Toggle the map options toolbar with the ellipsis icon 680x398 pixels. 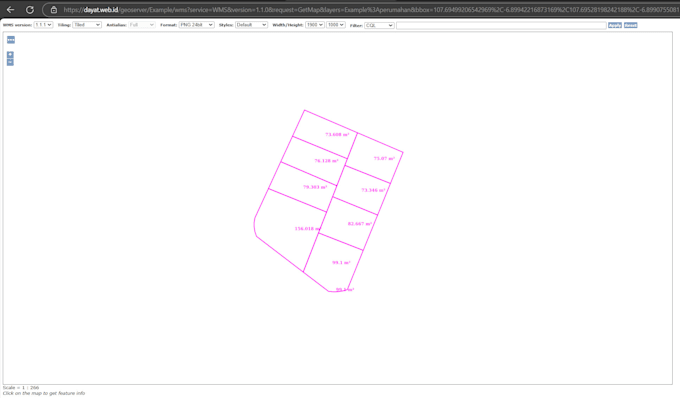11,40
